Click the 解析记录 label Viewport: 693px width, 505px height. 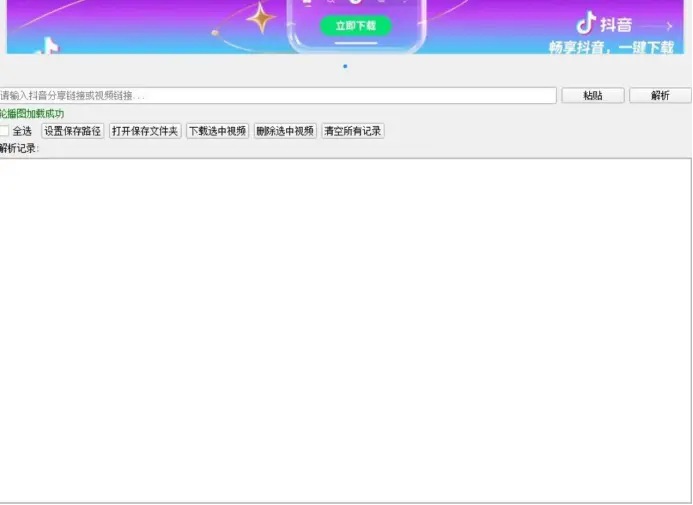click(19, 148)
